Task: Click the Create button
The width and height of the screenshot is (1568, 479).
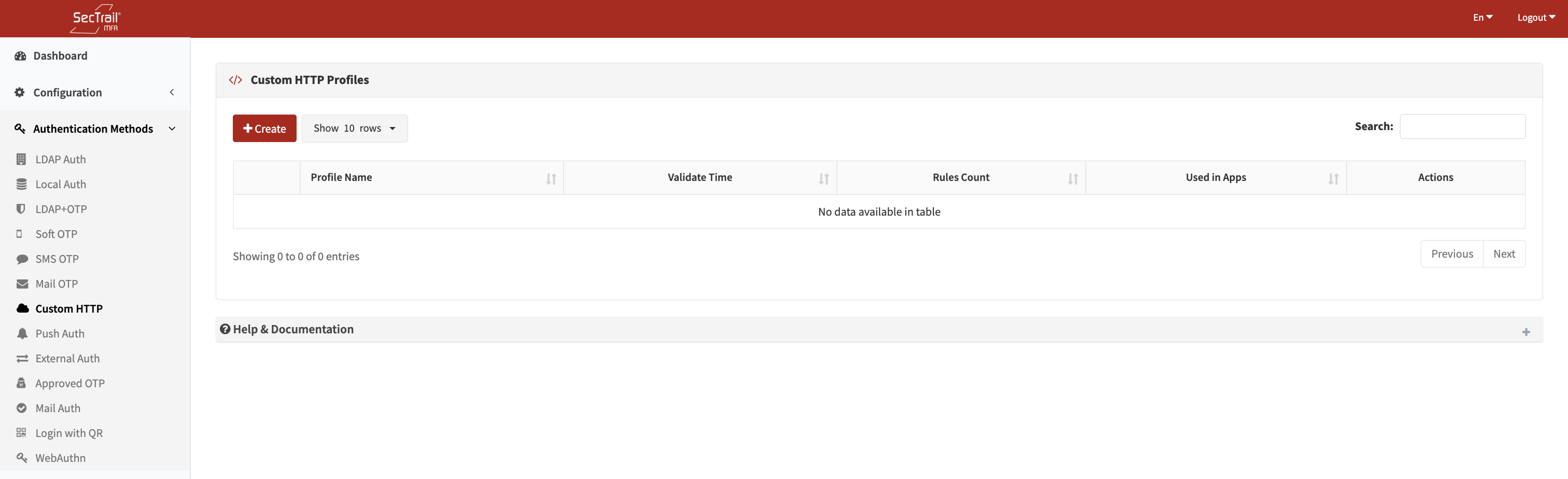Action: (264, 129)
